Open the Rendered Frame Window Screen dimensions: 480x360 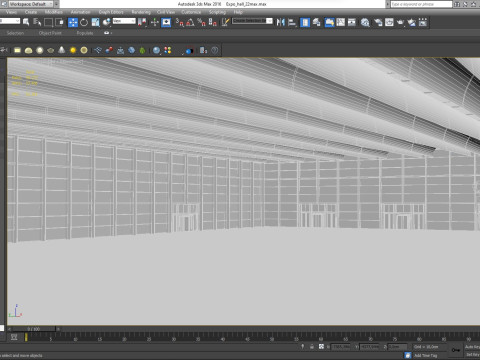[x=389, y=22]
